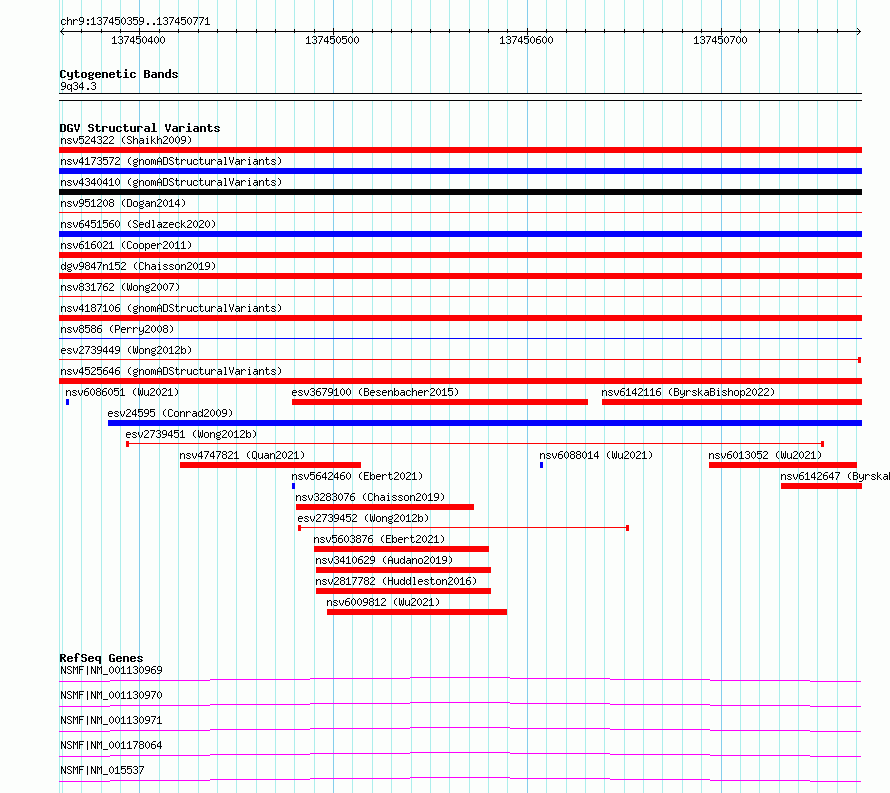Open nsv4173572 (gnomADStructuralVariants) label
Viewport: 890px width, 793px height.
pyautogui.click(x=171, y=161)
